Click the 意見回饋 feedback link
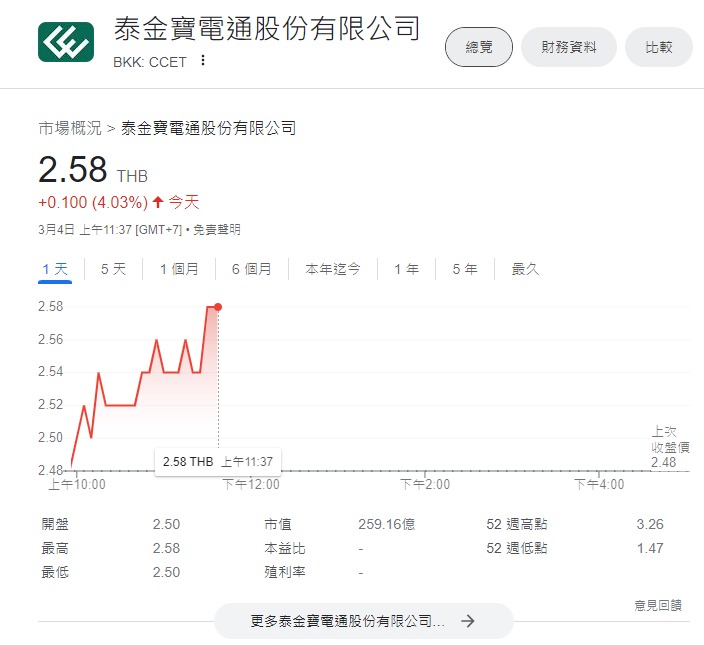 [x=658, y=606]
